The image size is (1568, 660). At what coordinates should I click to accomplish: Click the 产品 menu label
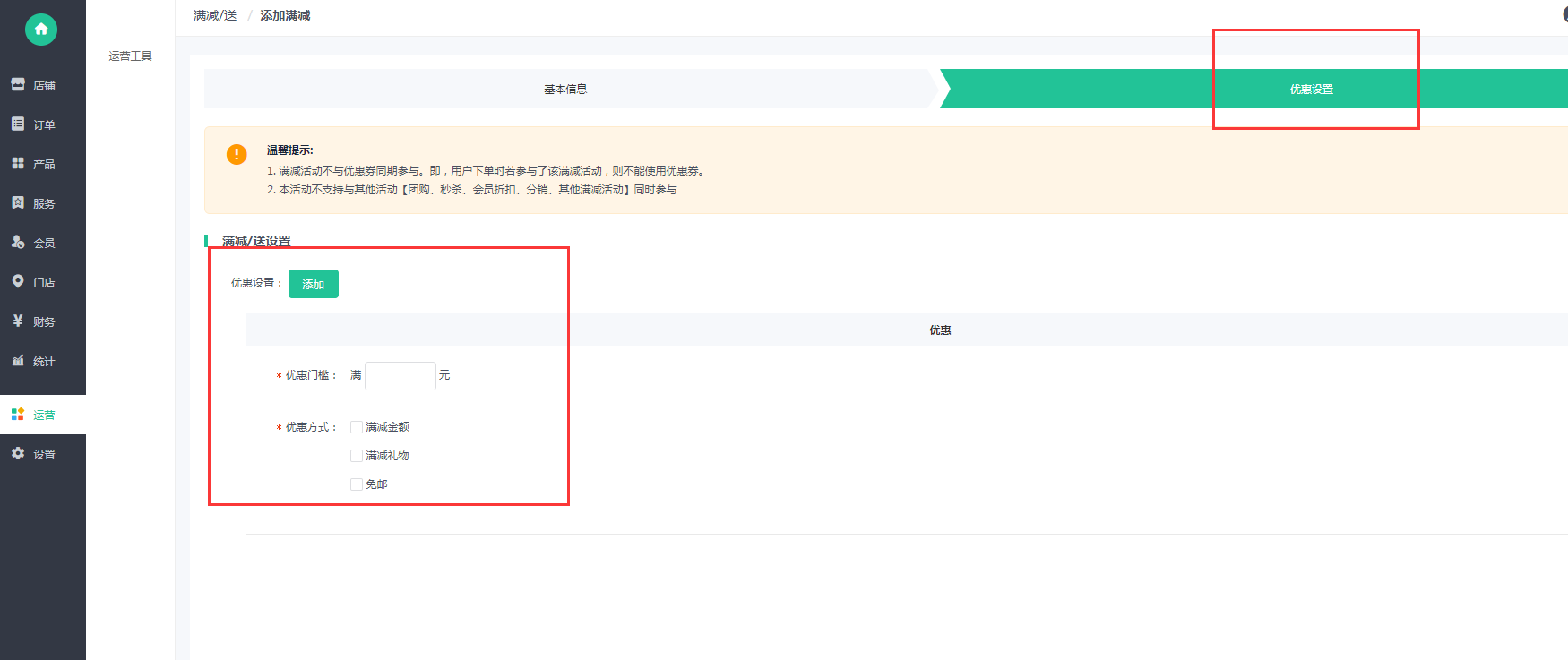tap(44, 164)
